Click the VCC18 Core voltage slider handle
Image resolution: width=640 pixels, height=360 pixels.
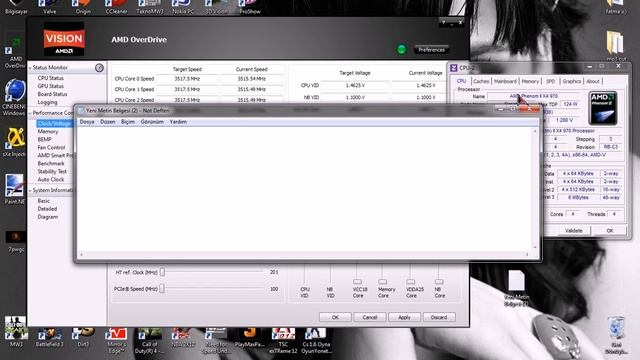coord(357,282)
